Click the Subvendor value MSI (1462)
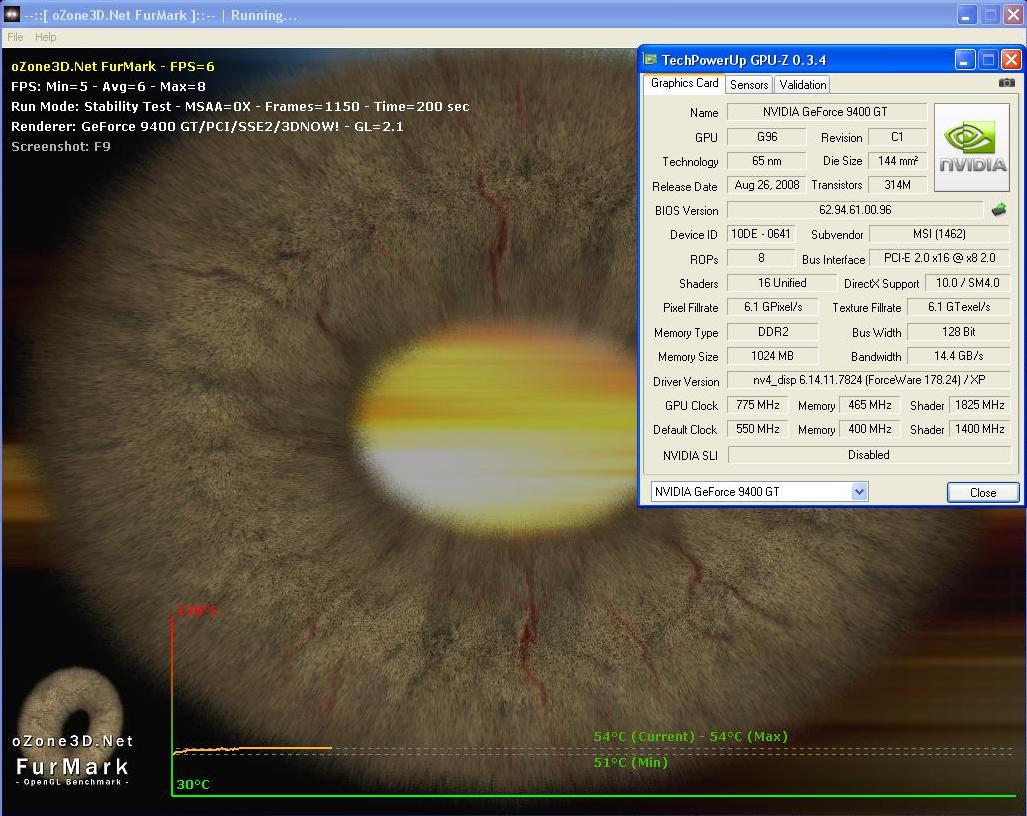Image resolution: width=1027 pixels, height=816 pixels. 939,234
